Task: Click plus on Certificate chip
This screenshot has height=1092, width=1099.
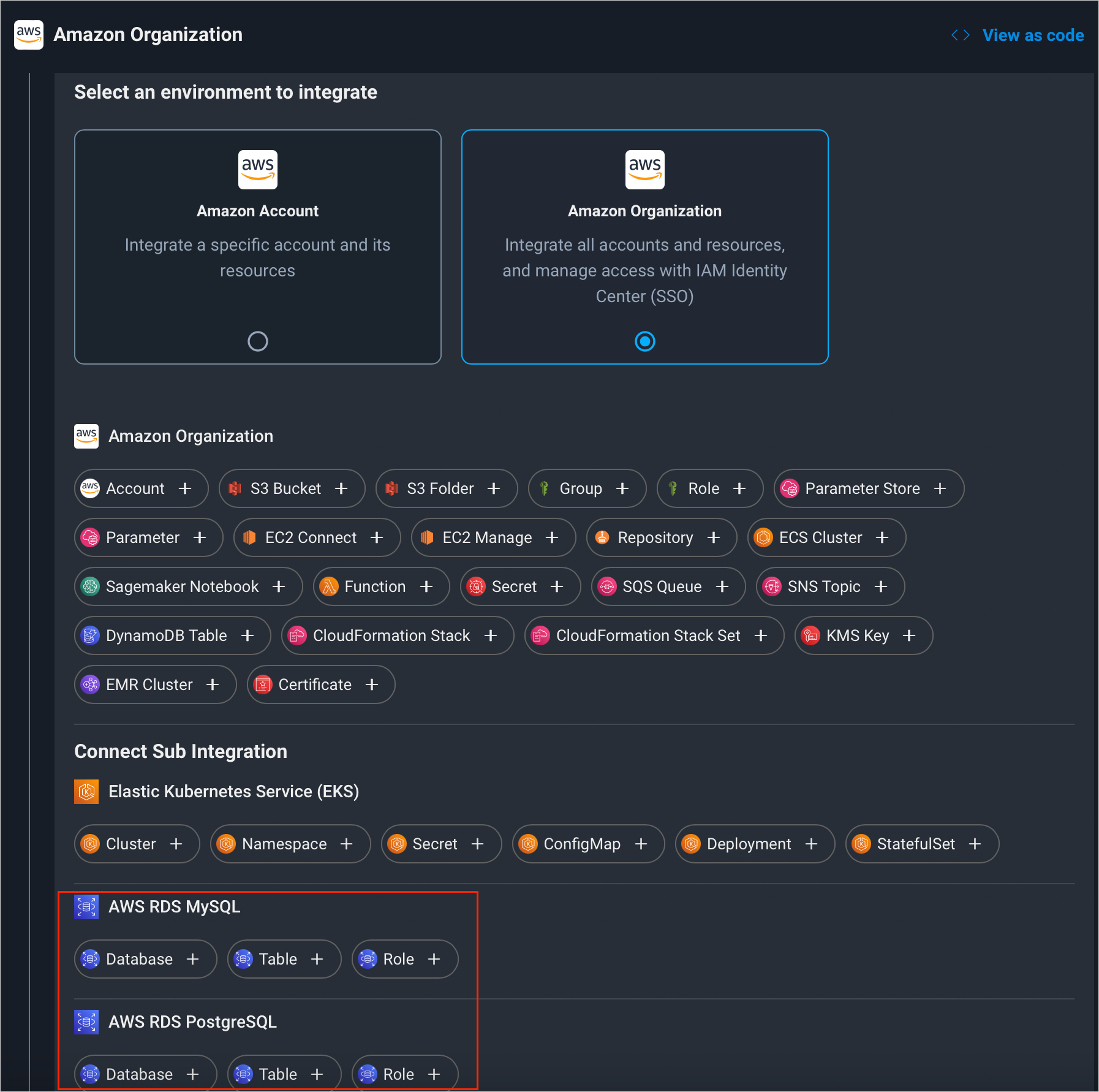Action: point(372,684)
